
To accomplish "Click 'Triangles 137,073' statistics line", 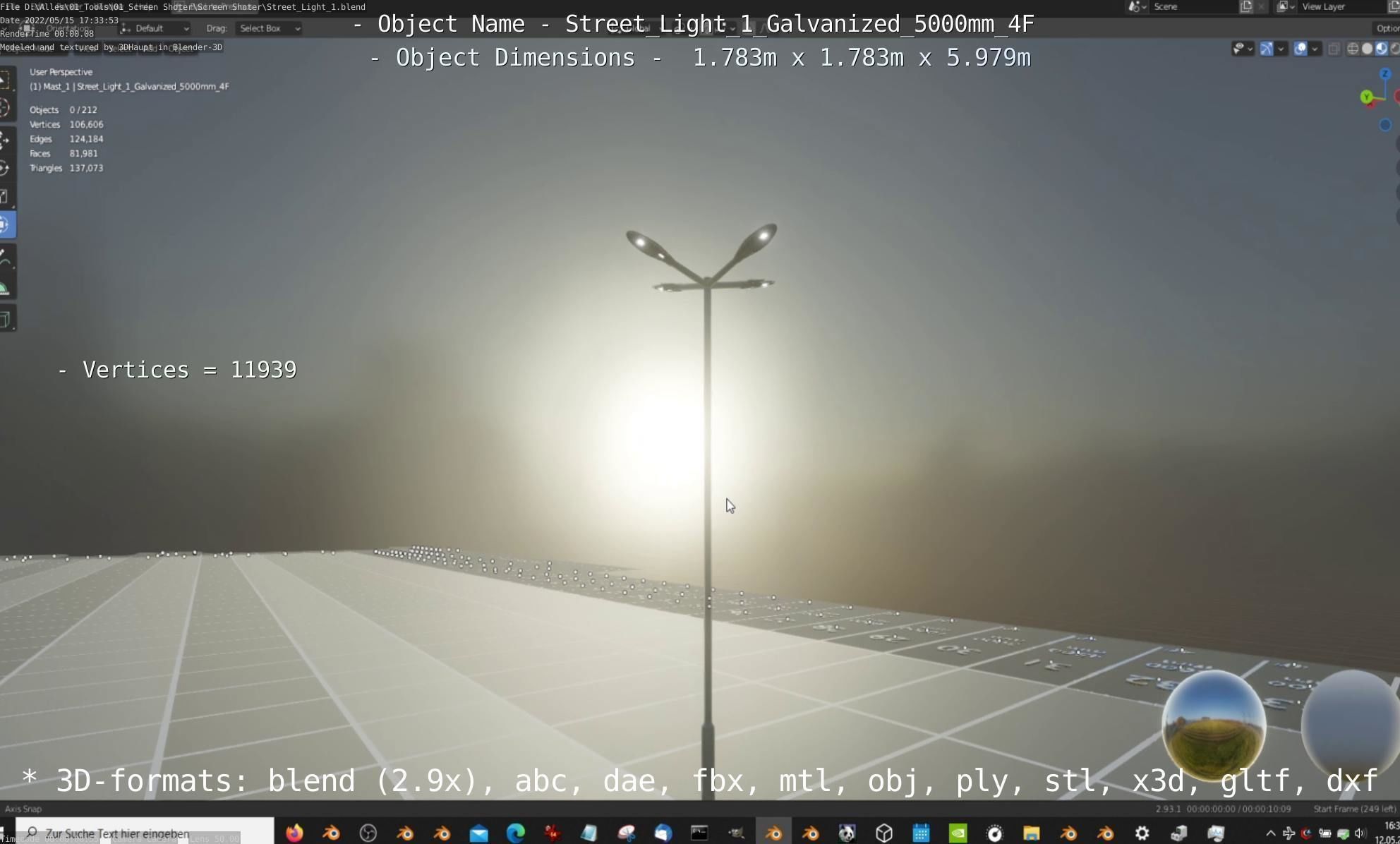I will 66,168.
